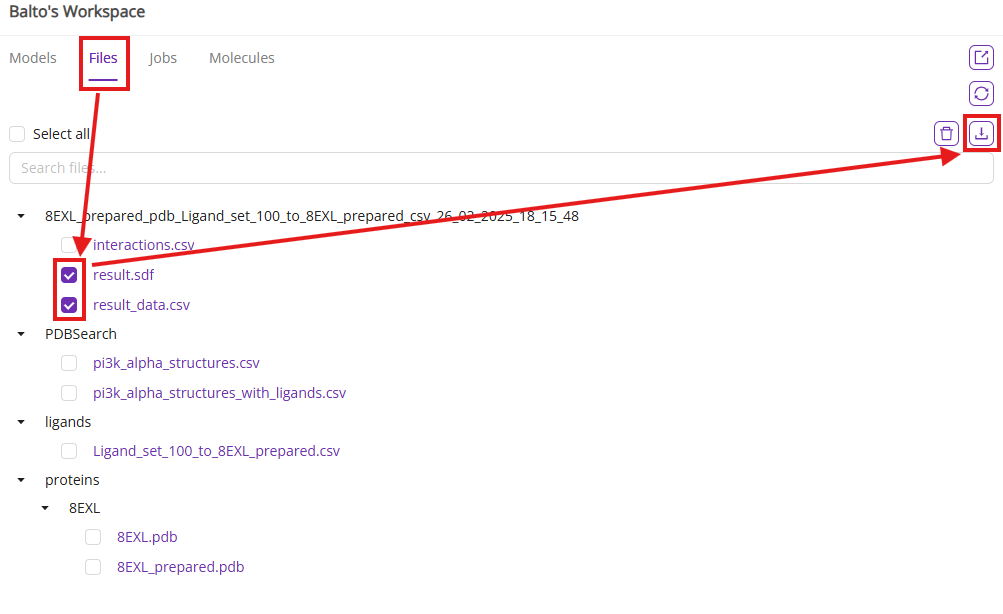1003x614 pixels.
Task: Collapse the PDBSearch folder
Action: (x=21, y=334)
